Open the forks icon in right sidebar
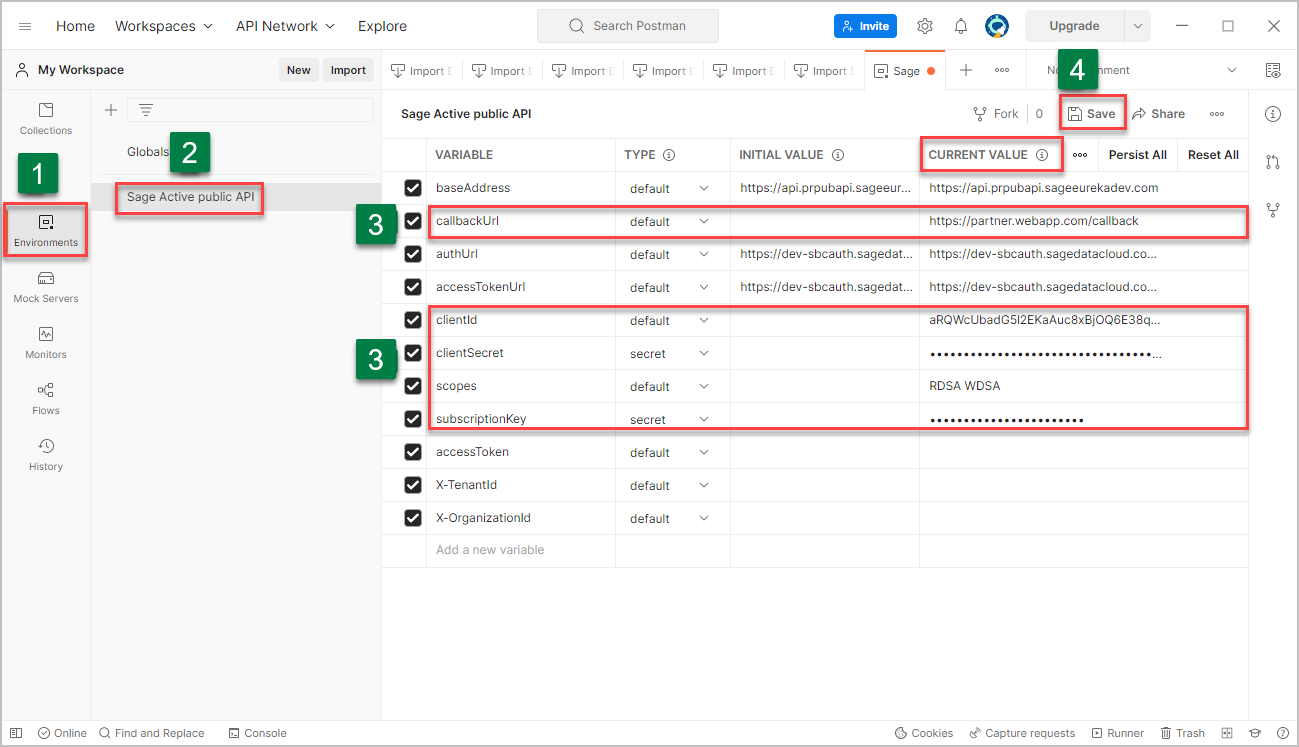Image resolution: width=1299 pixels, height=747 pixels. click(x=1273, y=210)
